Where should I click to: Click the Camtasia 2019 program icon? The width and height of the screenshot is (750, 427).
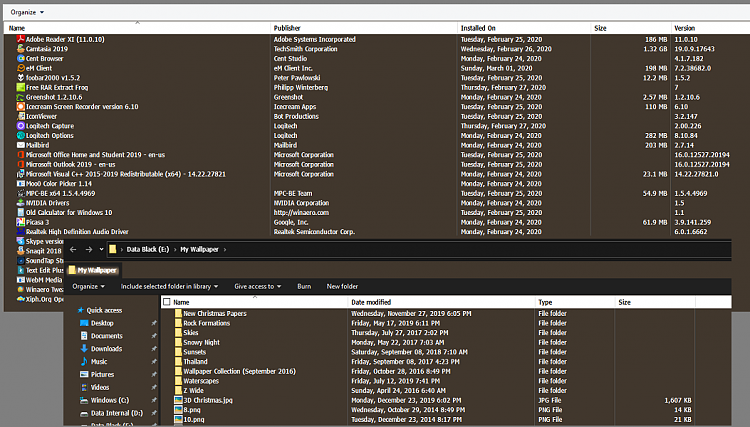[21, 49]
